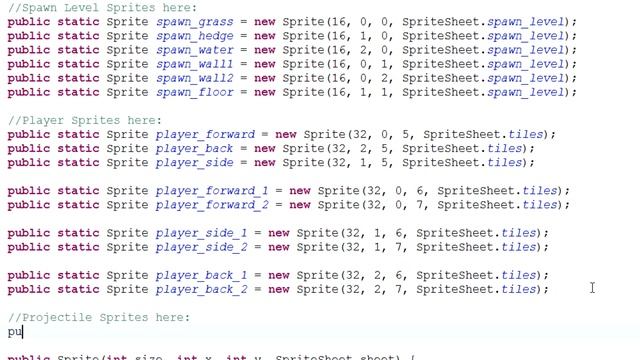This screenshot has height=360, width=640.
Task: Click 'Sprite(32' constructor call on player_forward_2 line
Action: tap(350, 205)
